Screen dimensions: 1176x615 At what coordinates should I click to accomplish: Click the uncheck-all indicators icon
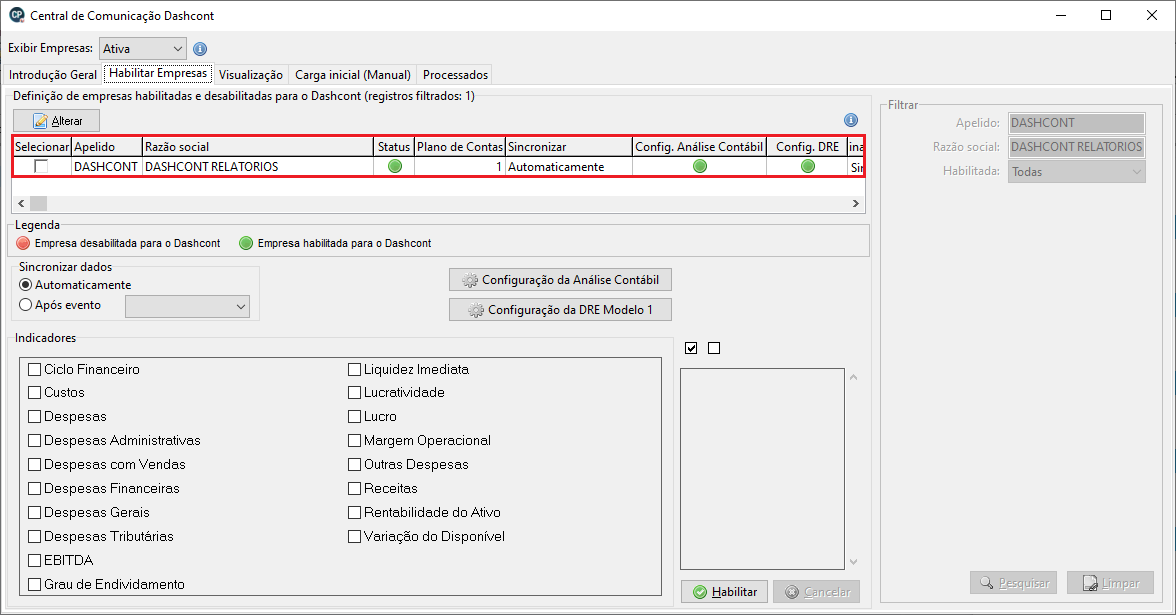pyautogui.click(x=714, y=348)
